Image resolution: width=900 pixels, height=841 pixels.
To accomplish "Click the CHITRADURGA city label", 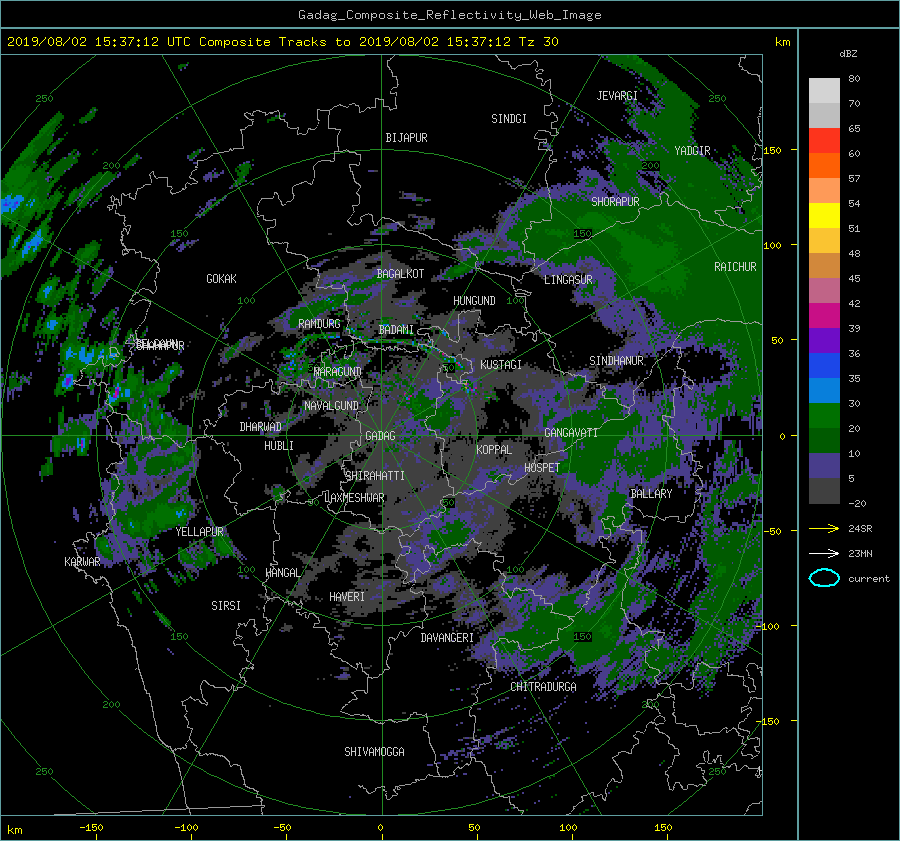I will click(543, 687).
